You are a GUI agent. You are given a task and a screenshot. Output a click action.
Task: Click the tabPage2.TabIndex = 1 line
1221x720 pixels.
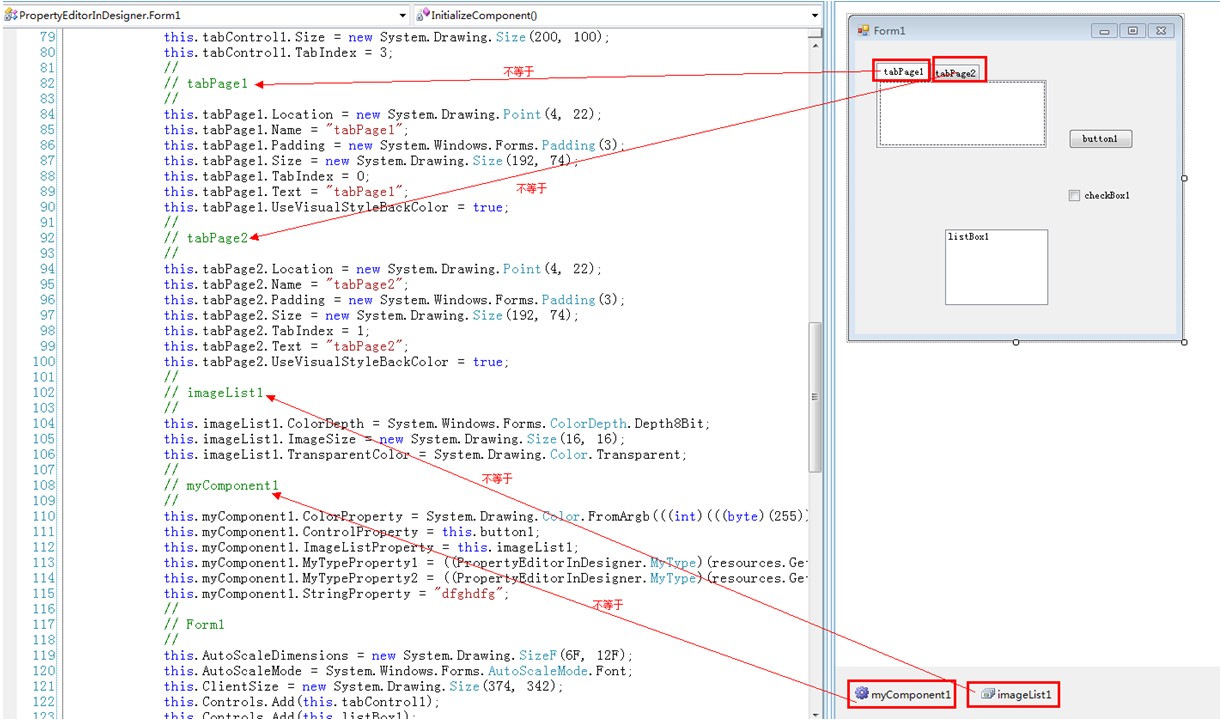click(x=267, y=331)
